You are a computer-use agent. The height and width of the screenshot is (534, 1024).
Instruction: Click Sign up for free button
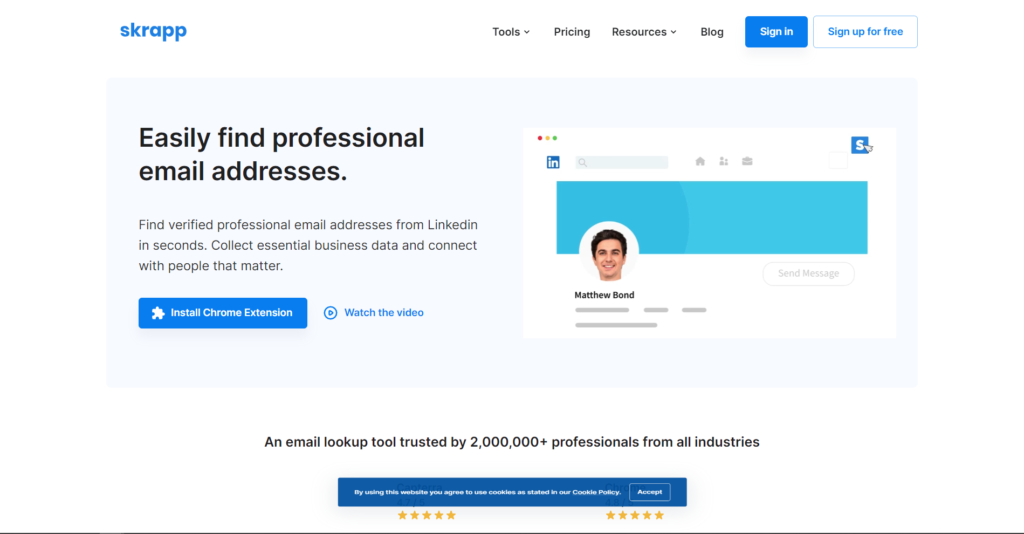(865, 31)
